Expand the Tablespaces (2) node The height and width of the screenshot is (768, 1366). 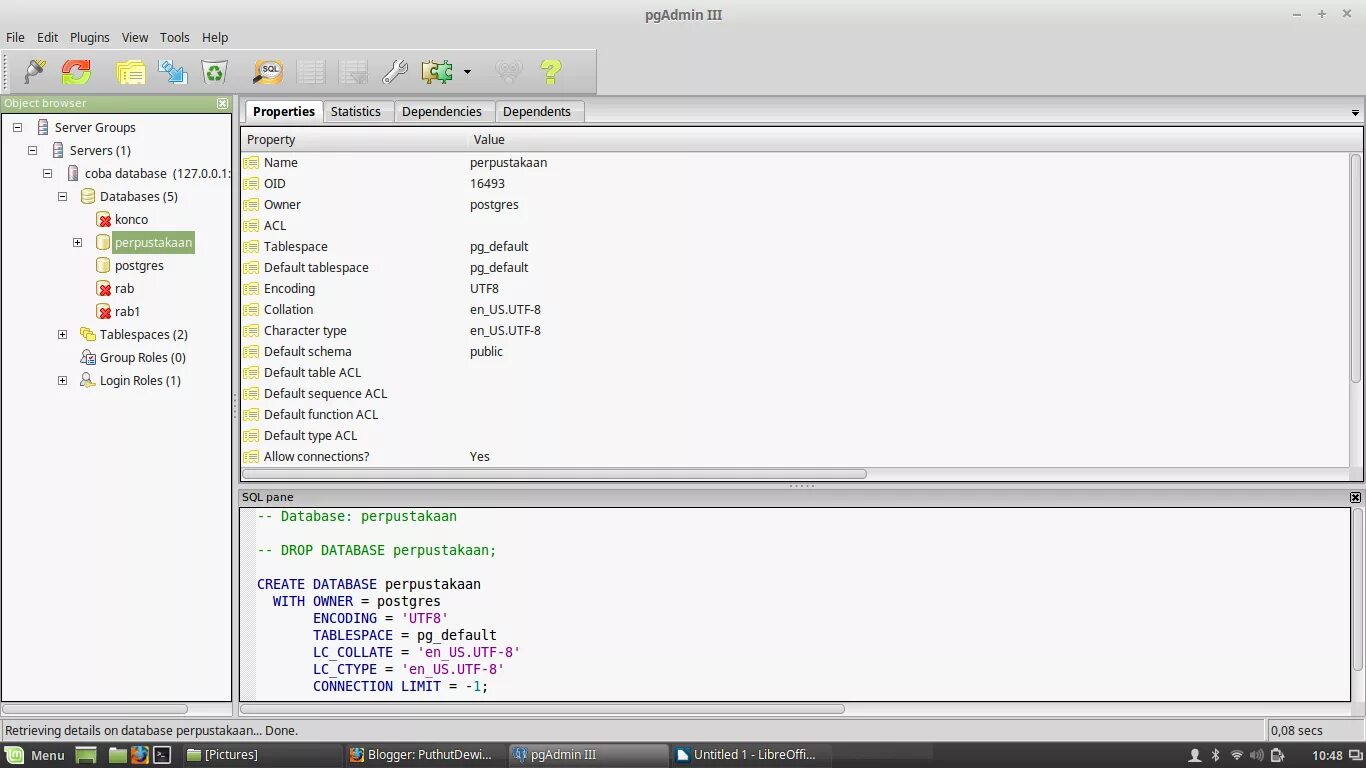point(62,334)
